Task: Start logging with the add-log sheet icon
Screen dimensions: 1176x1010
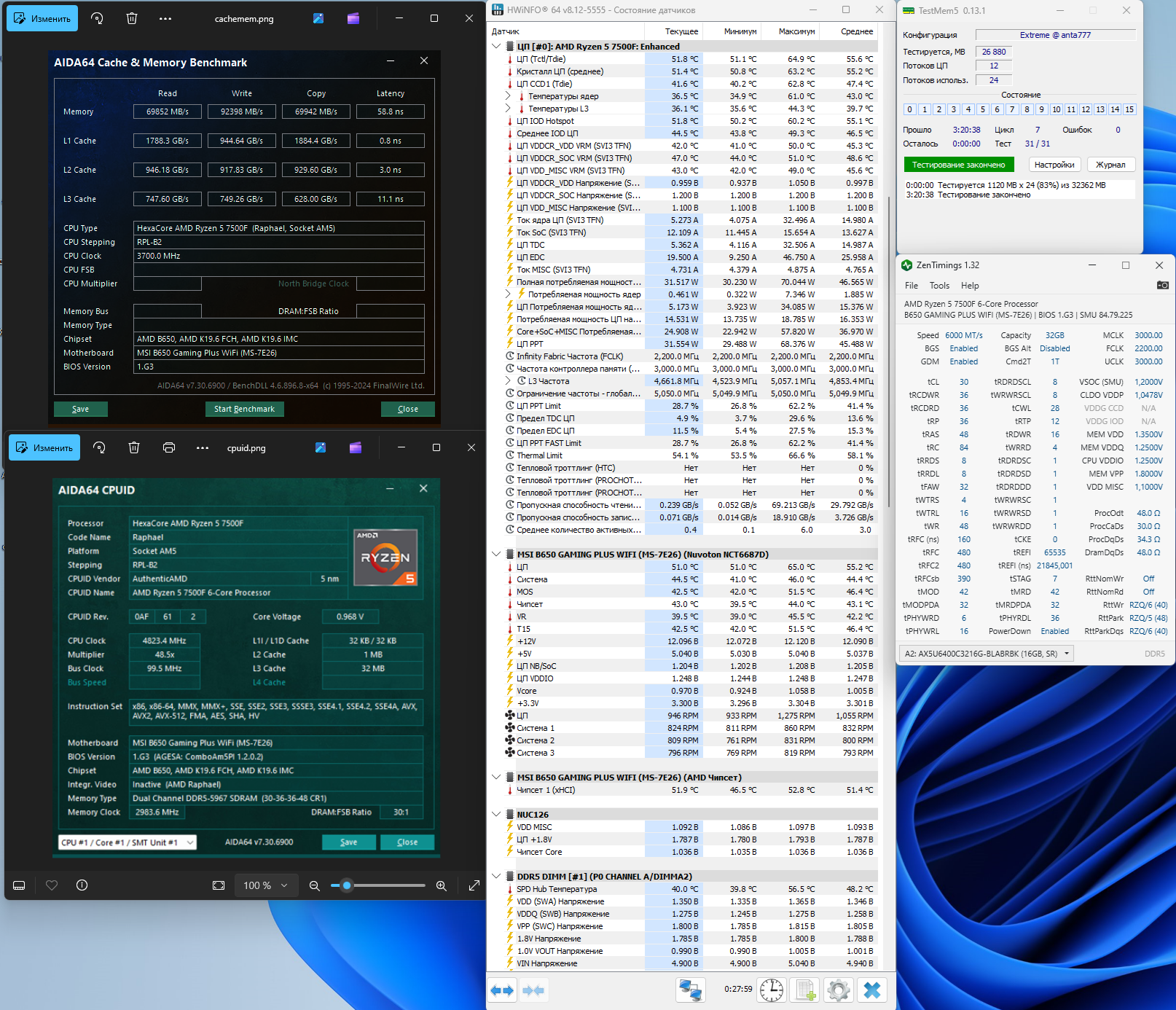Action: [x=805, y=990]
